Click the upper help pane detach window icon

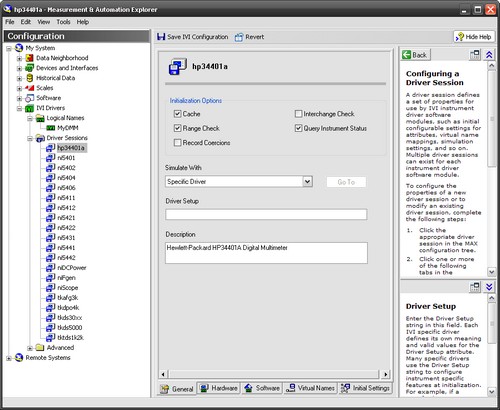[475, 55]
